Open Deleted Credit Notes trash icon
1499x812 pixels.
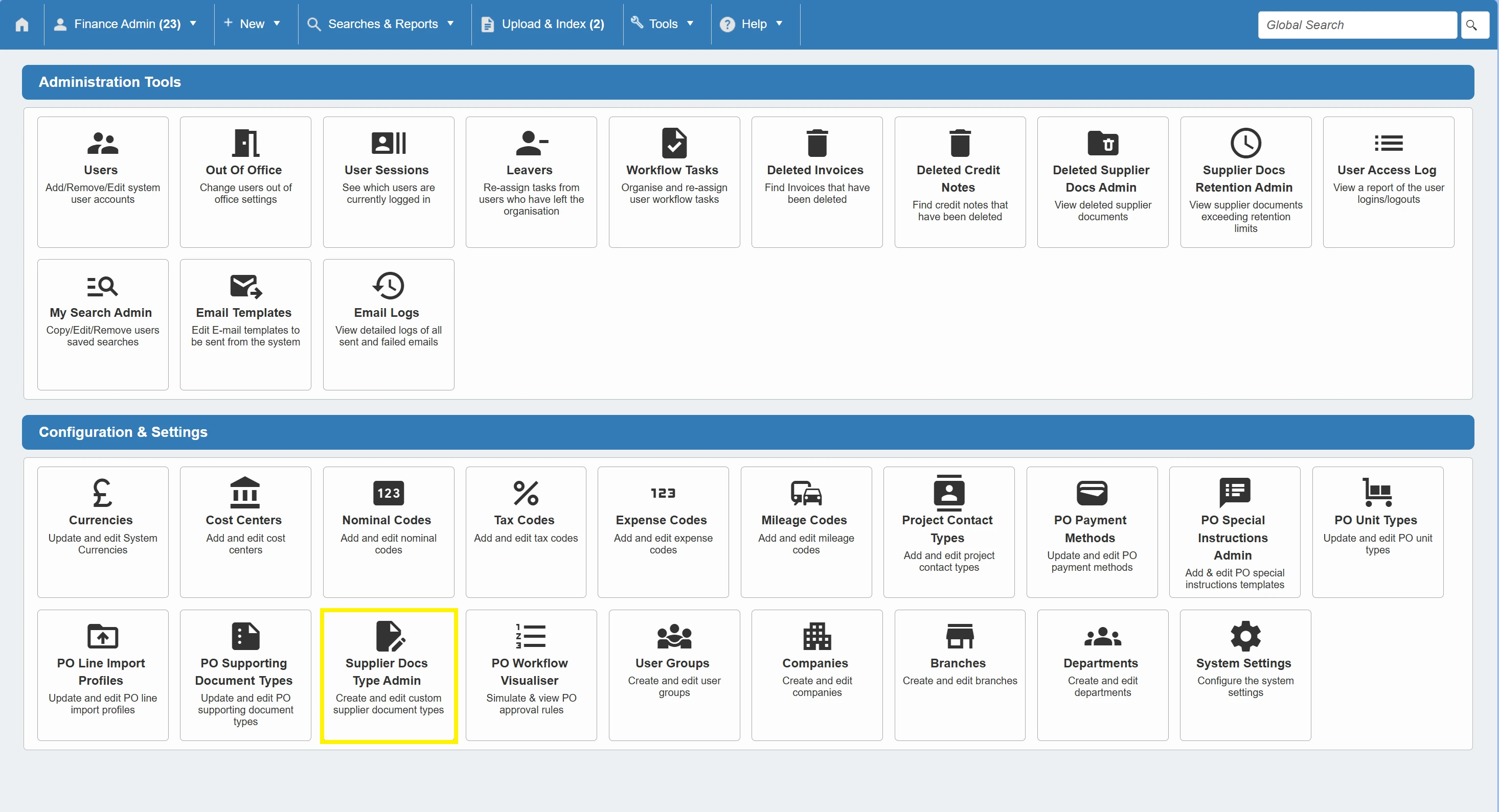pyautogui.click(x=960, y=143)
